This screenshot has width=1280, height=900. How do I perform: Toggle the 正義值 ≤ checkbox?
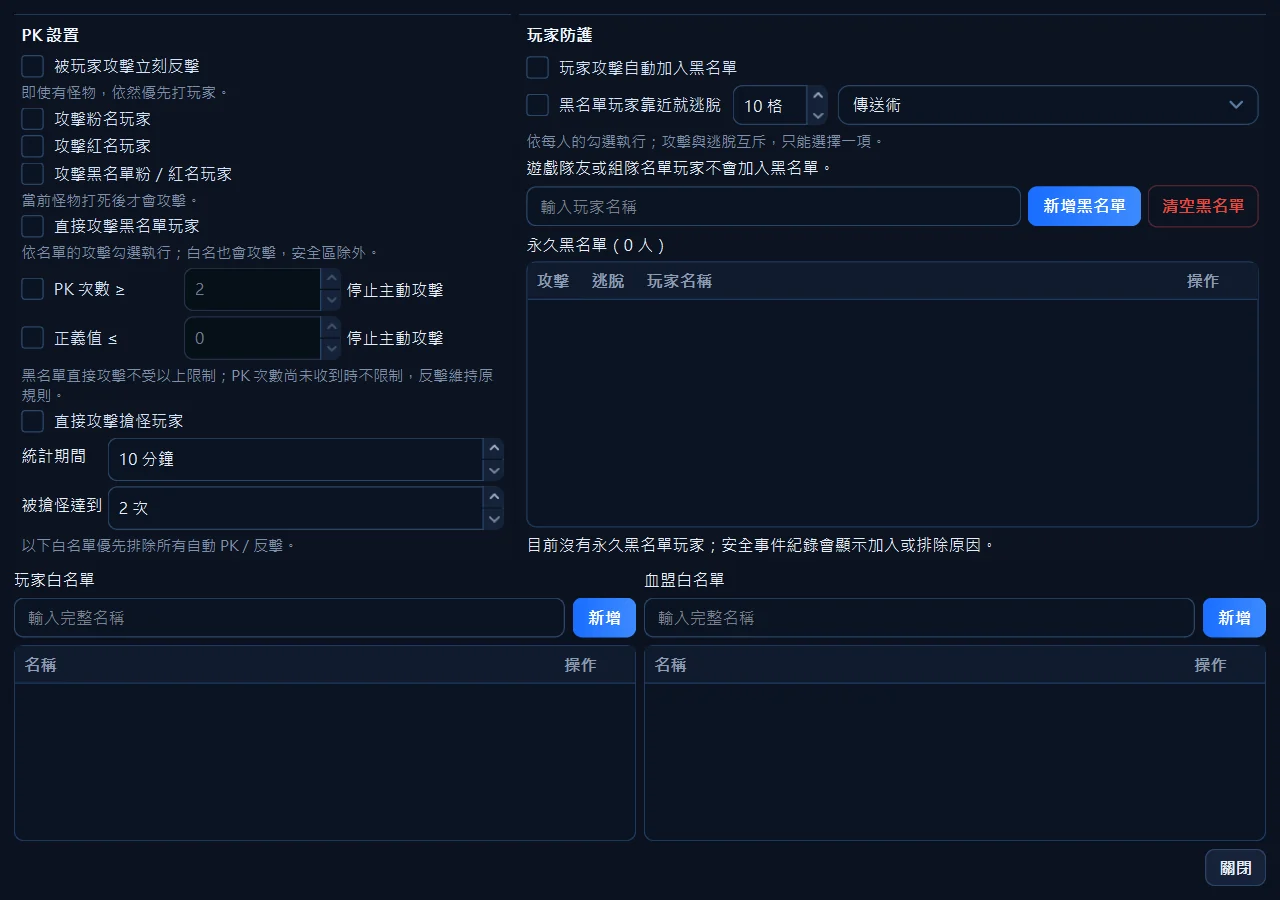(33, 337)
